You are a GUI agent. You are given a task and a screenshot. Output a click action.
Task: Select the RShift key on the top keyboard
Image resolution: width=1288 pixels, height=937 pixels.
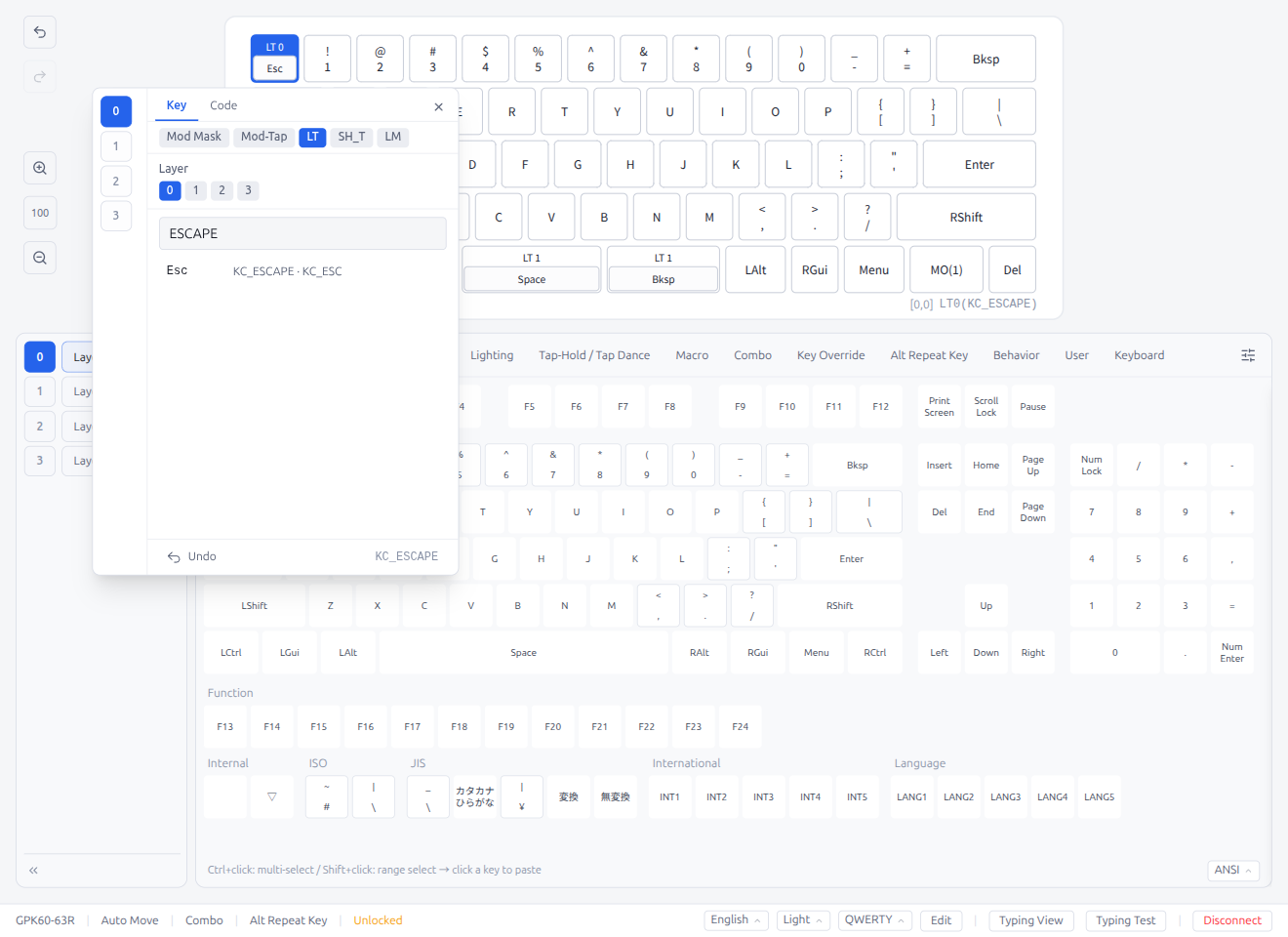coord(966,217)
